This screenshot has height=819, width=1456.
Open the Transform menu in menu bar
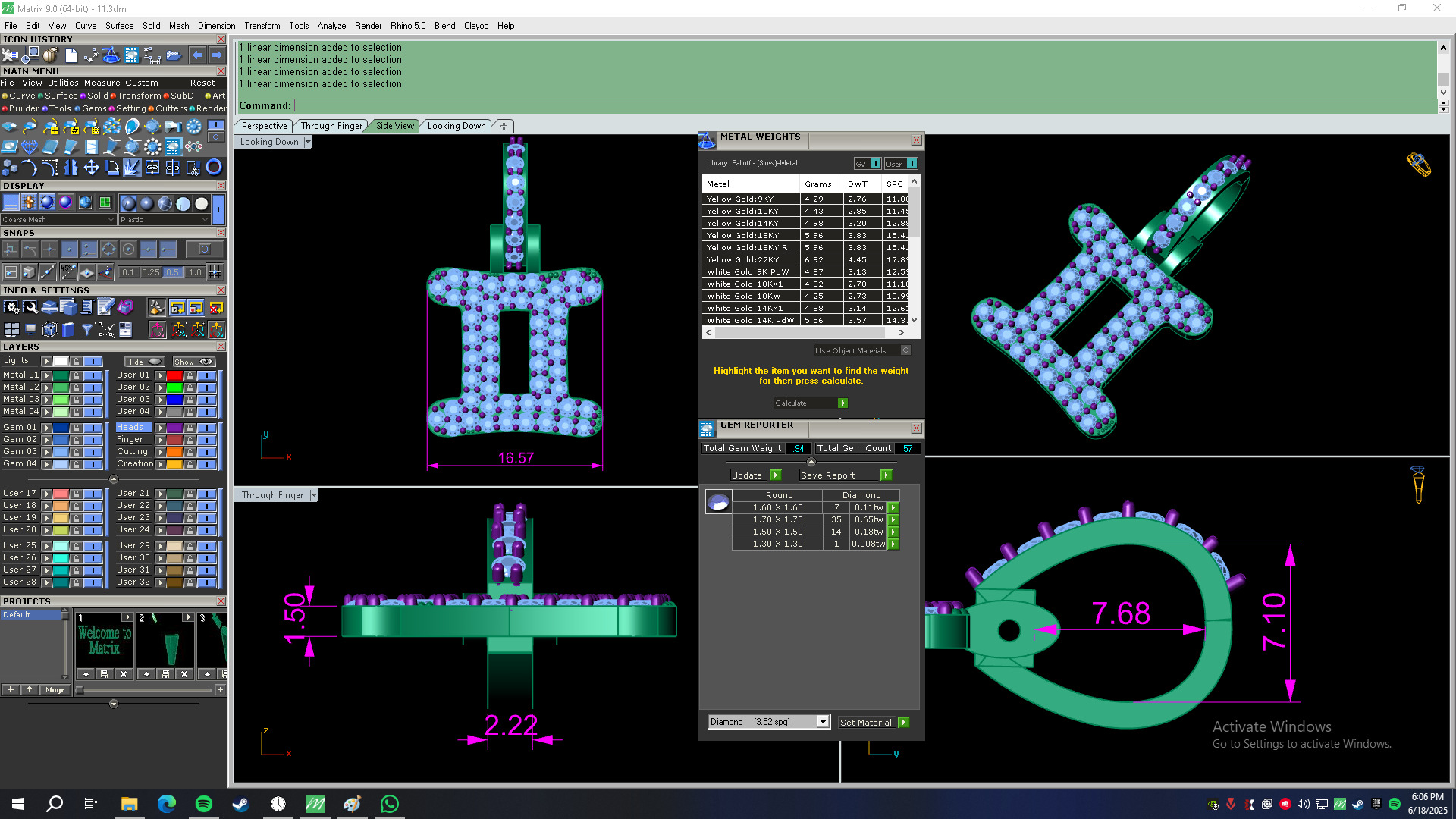click(262, 26)
